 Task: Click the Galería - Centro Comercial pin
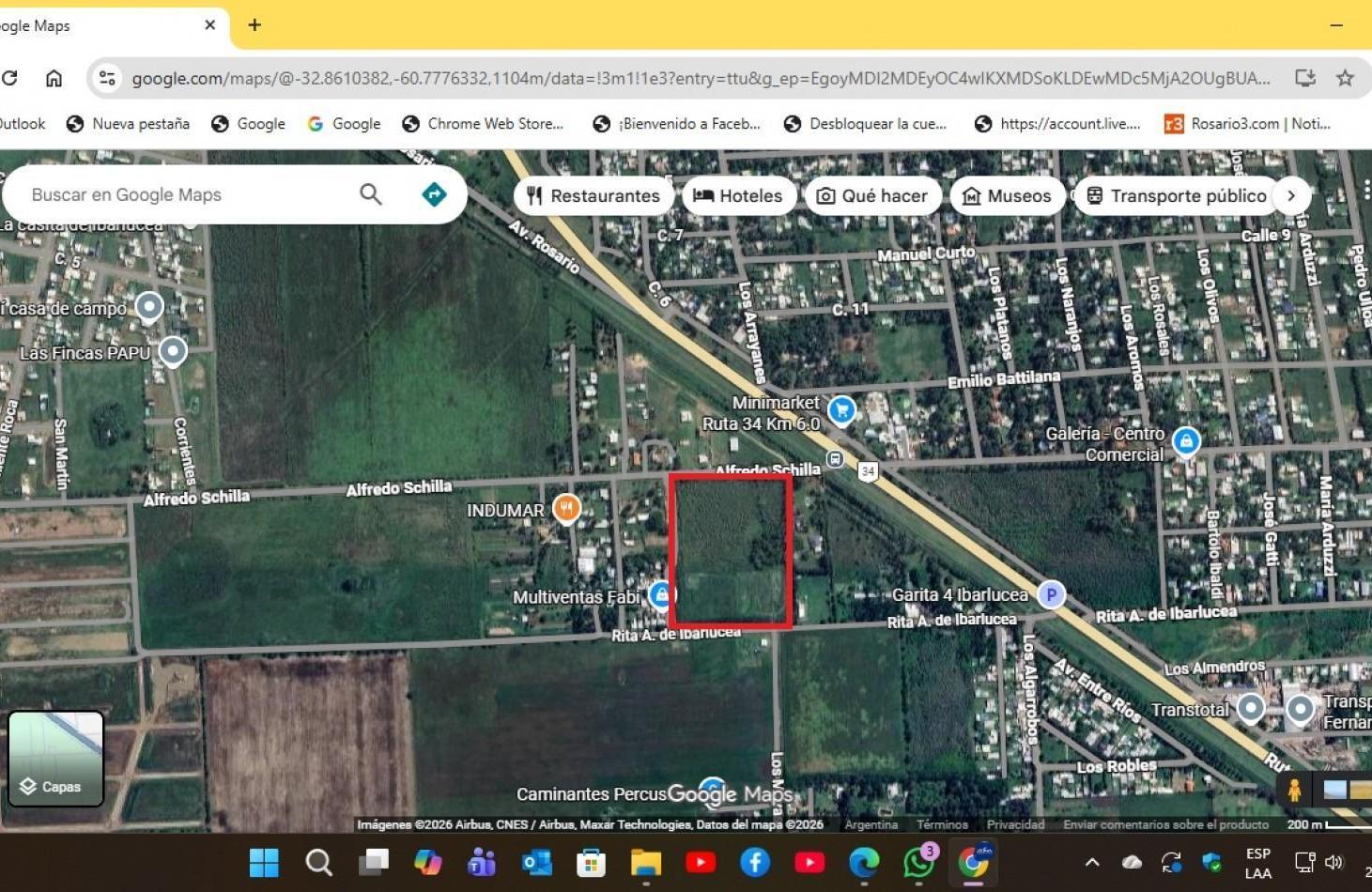pos(1186,440)
